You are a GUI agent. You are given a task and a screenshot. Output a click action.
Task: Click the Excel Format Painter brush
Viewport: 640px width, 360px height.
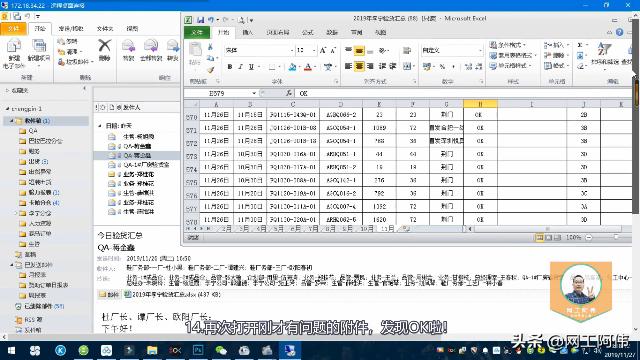[210, 70]
